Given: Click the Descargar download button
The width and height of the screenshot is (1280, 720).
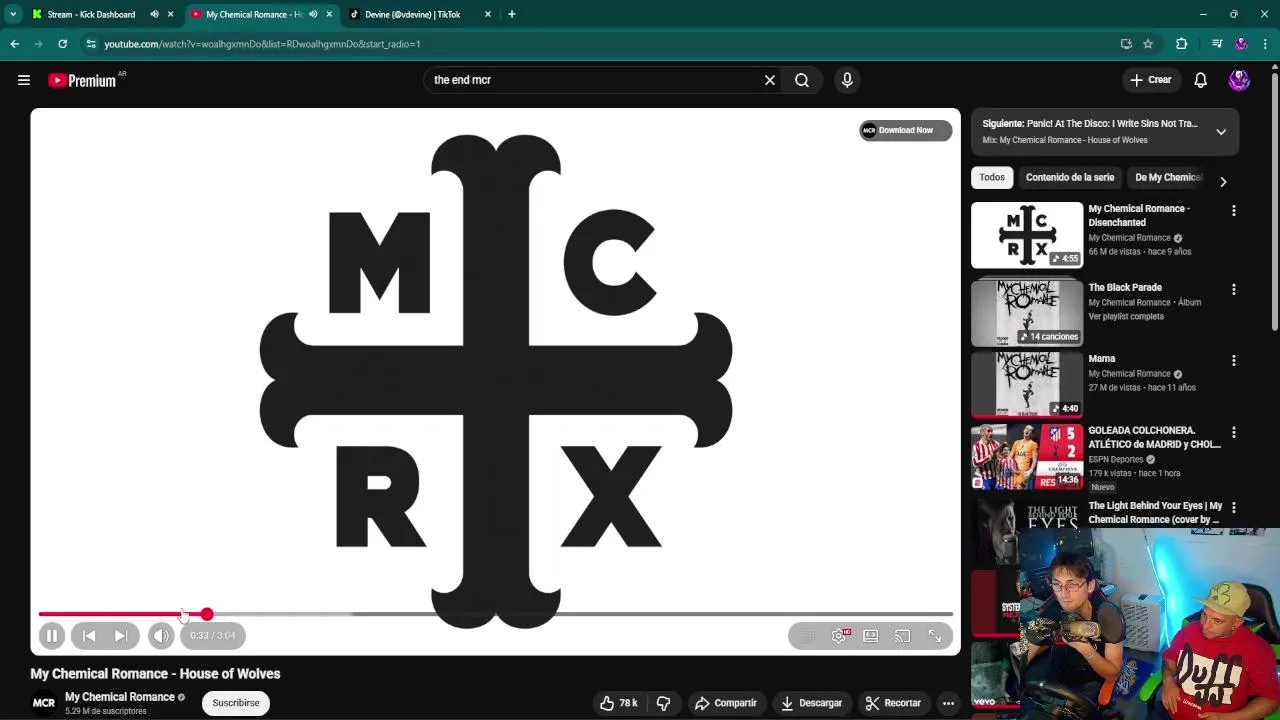Looking at the screenshot, I should pyautogui.click(x=812, y=703).
